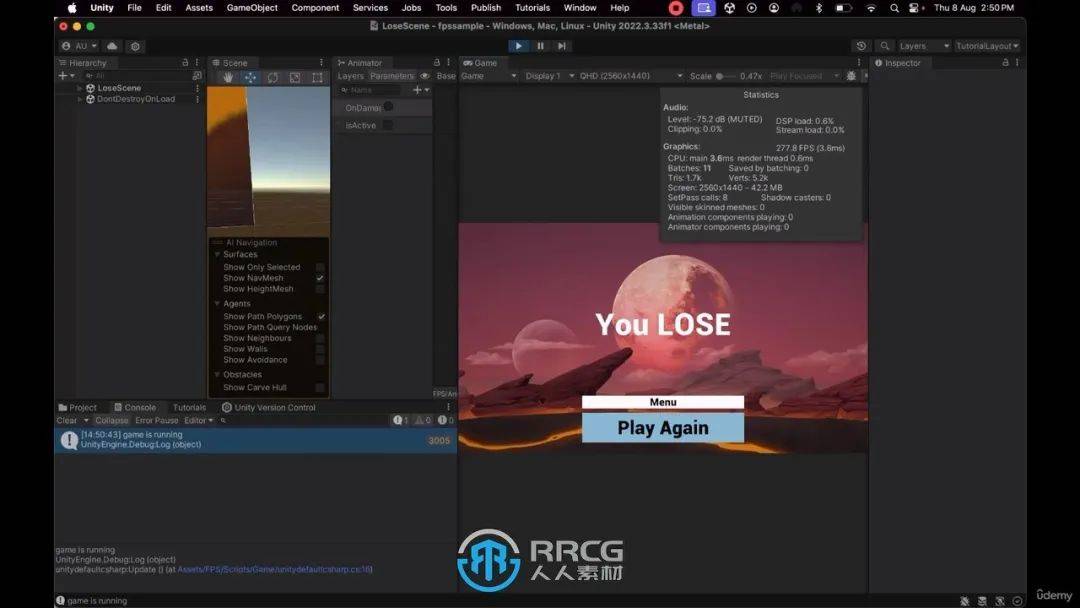Click the Menu button in game
1080x608 pixels.
click(663, 402)
